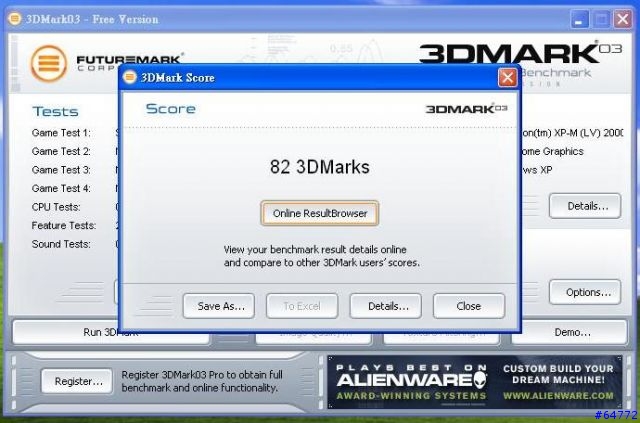The width and height of the screenshot is (640, 423).
Task: Open Details in main 3DMark03 window
Action: click(585, 206)
